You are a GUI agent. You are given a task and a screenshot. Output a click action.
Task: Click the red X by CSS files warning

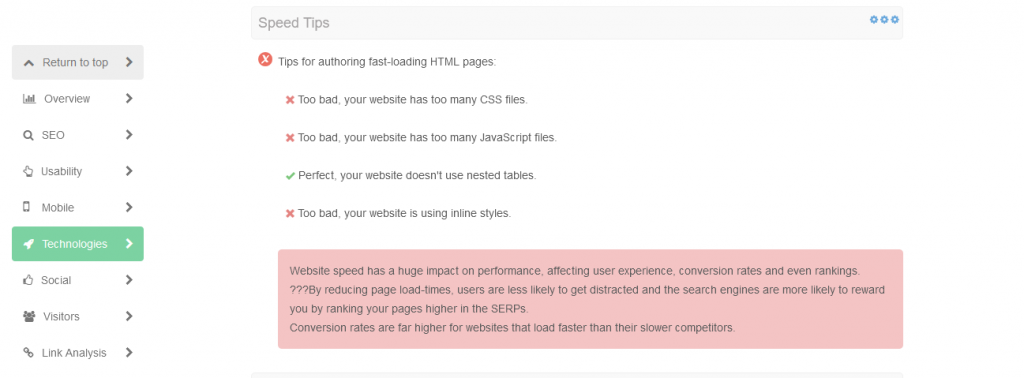tap(290, 100)
